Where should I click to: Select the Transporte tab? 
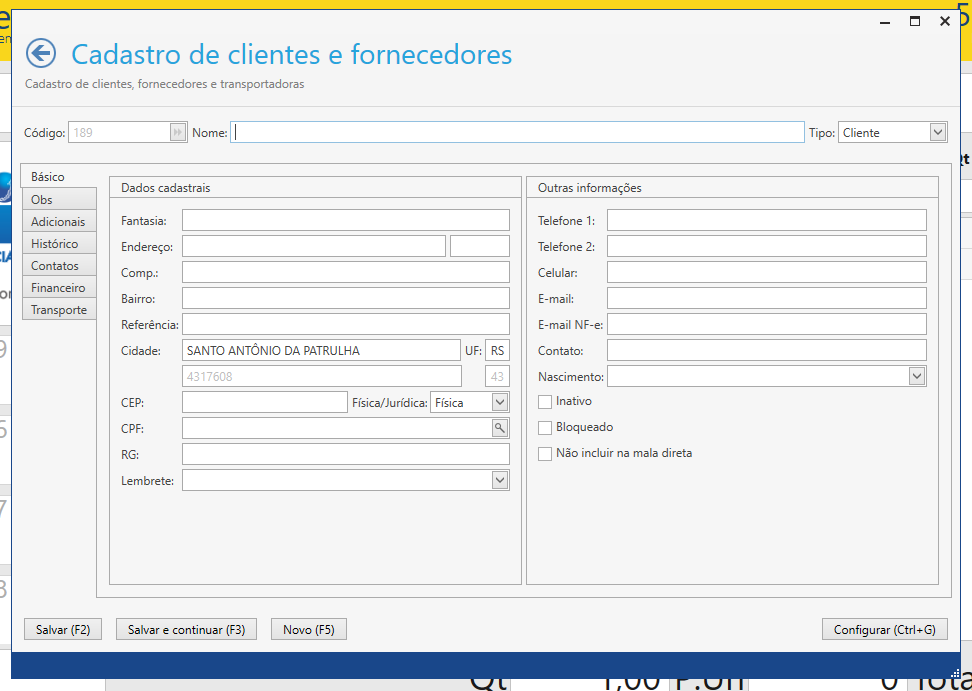[x=59, y=310]
